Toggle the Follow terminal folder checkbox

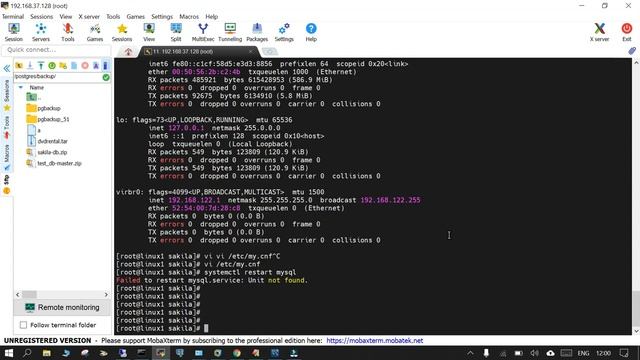23,325
